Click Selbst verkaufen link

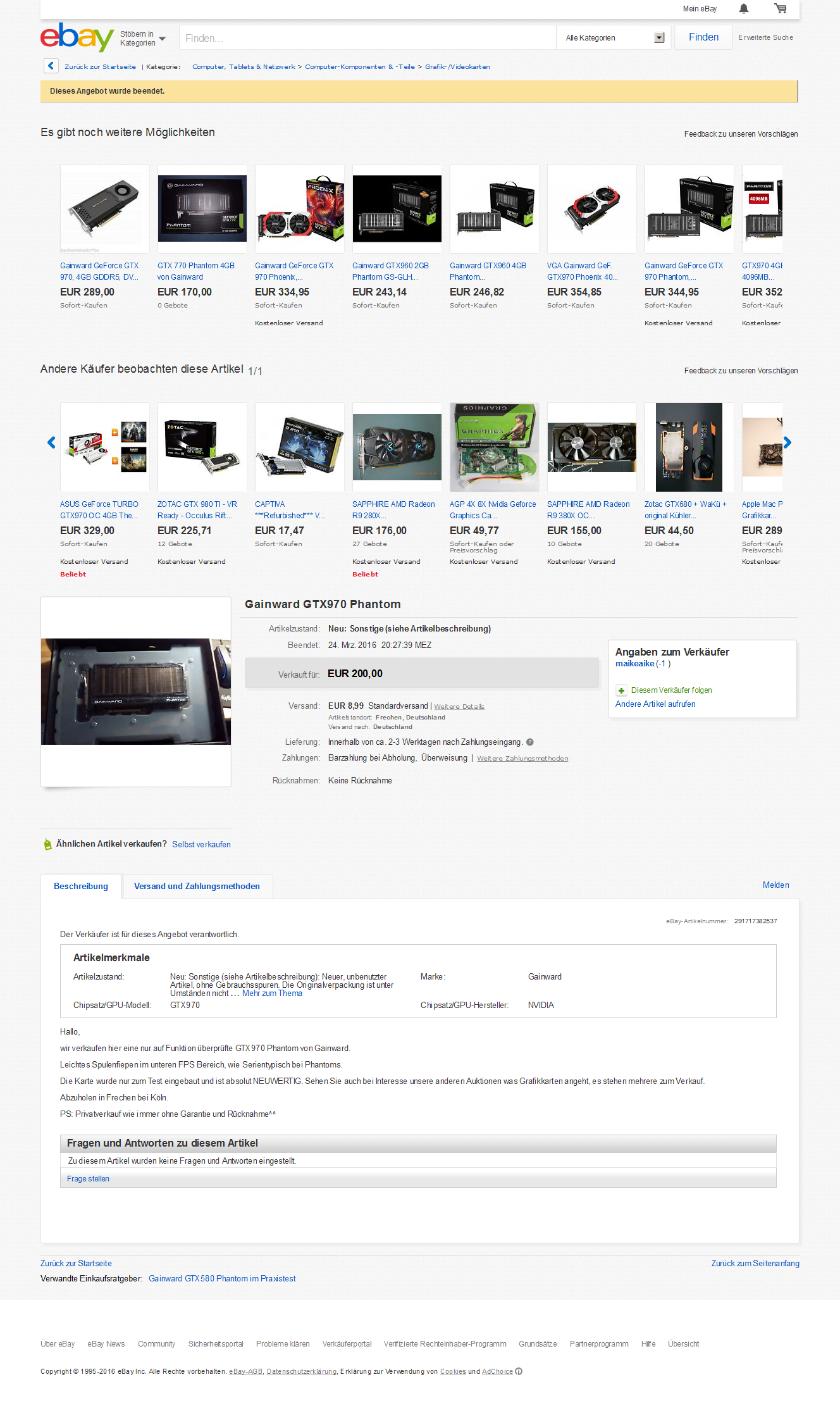pyautogui.click(x=201, y=845)
